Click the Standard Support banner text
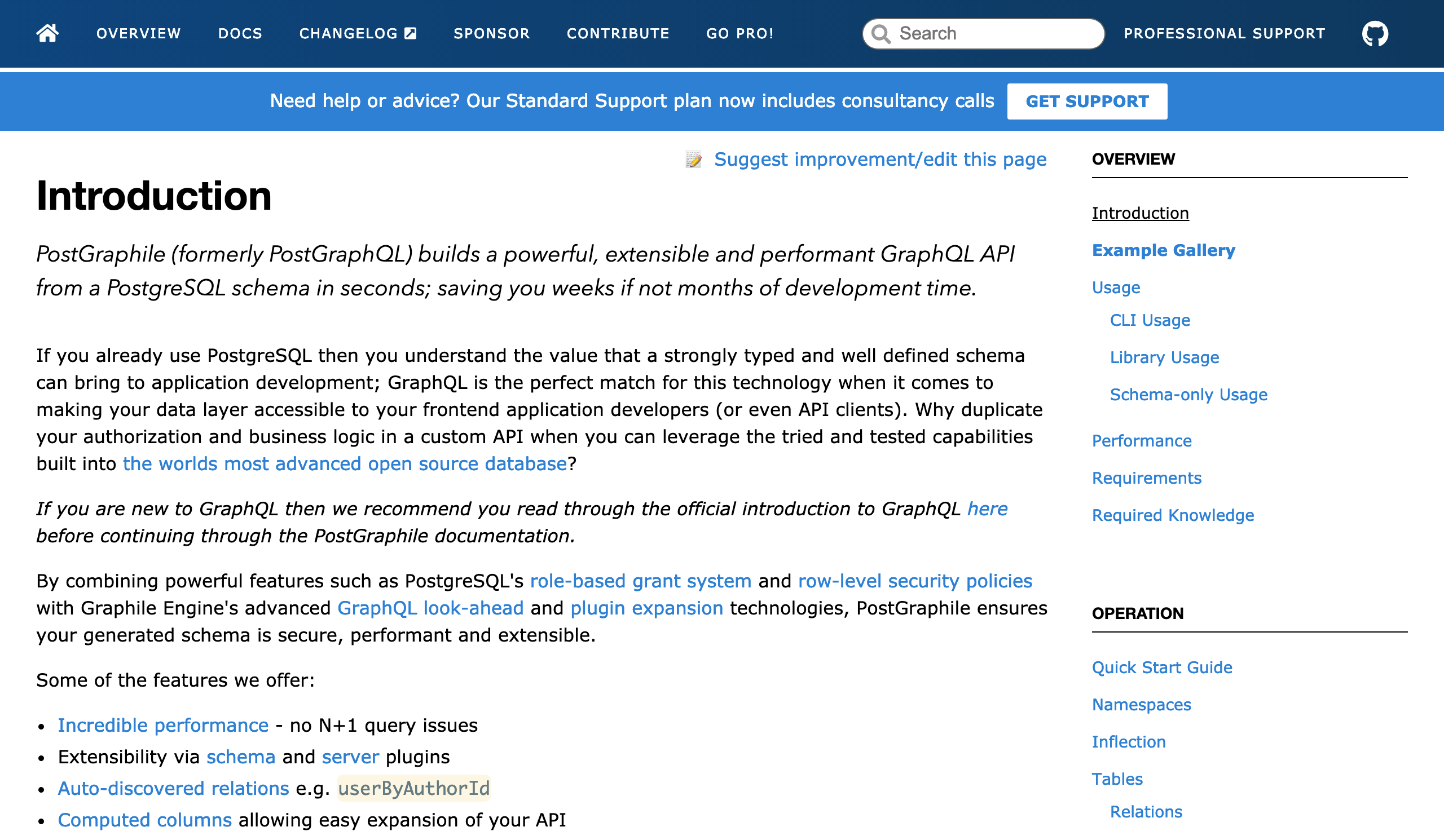 (x=632, y=101)
